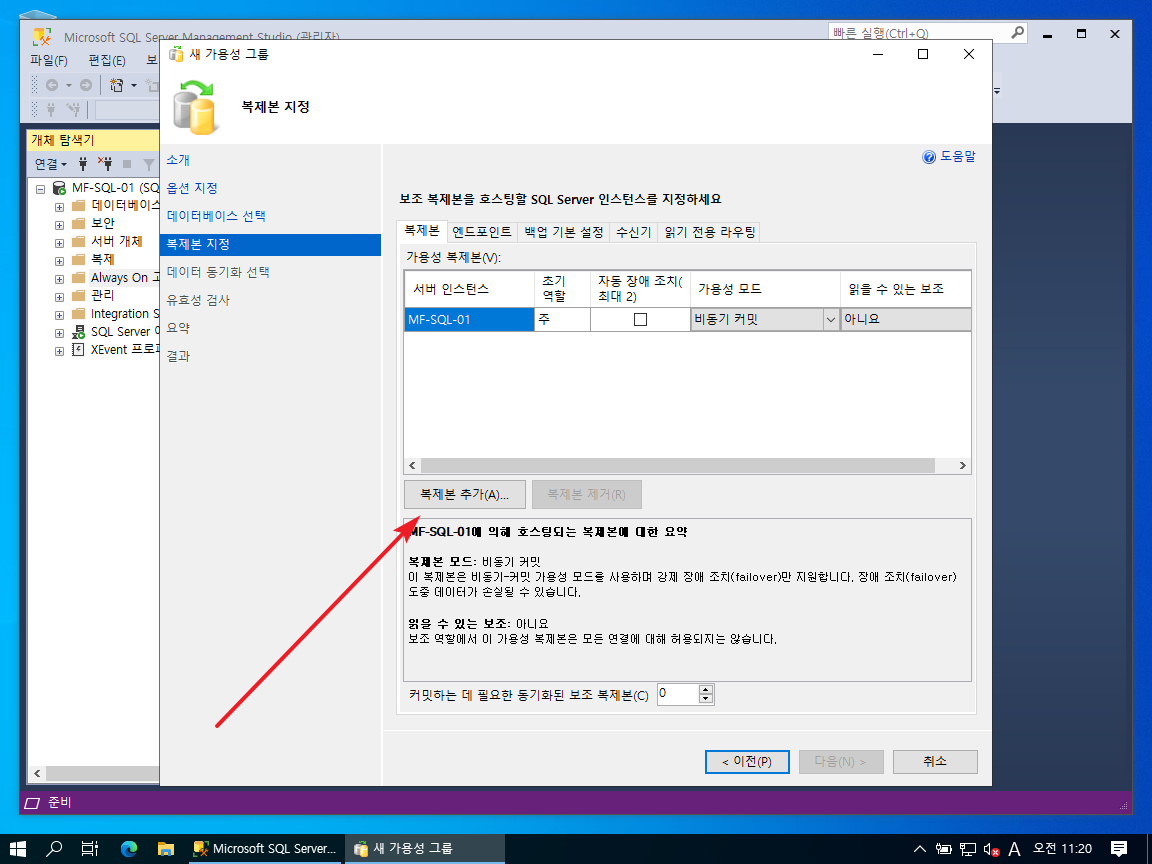Expand the 데이터베이스 folder node
The height and width of the screenshot is (864, 1152).
(x=60, y=206)
